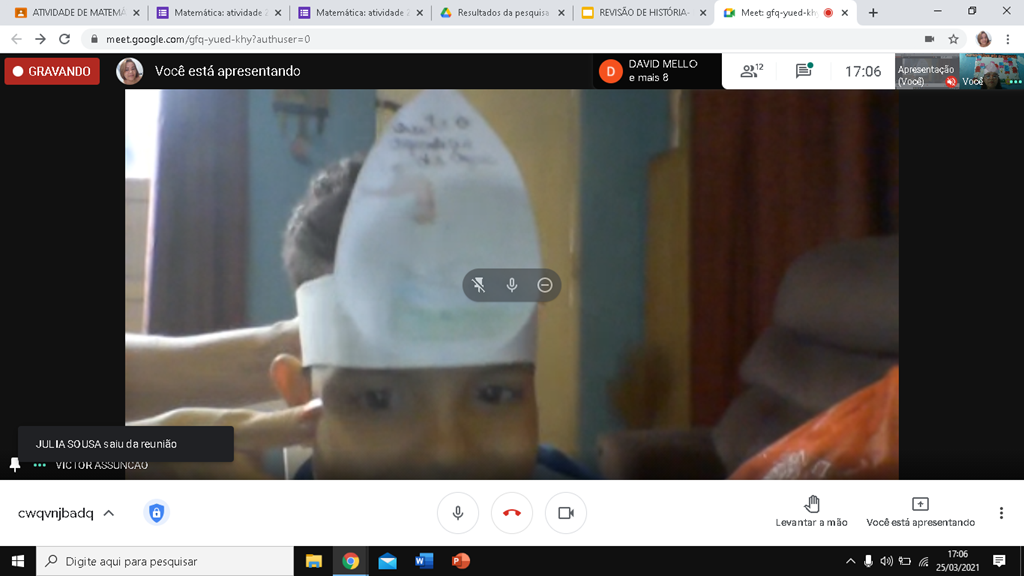Click the Windows search box
This screenshot has height=576, width=1024.
point(165,561)
